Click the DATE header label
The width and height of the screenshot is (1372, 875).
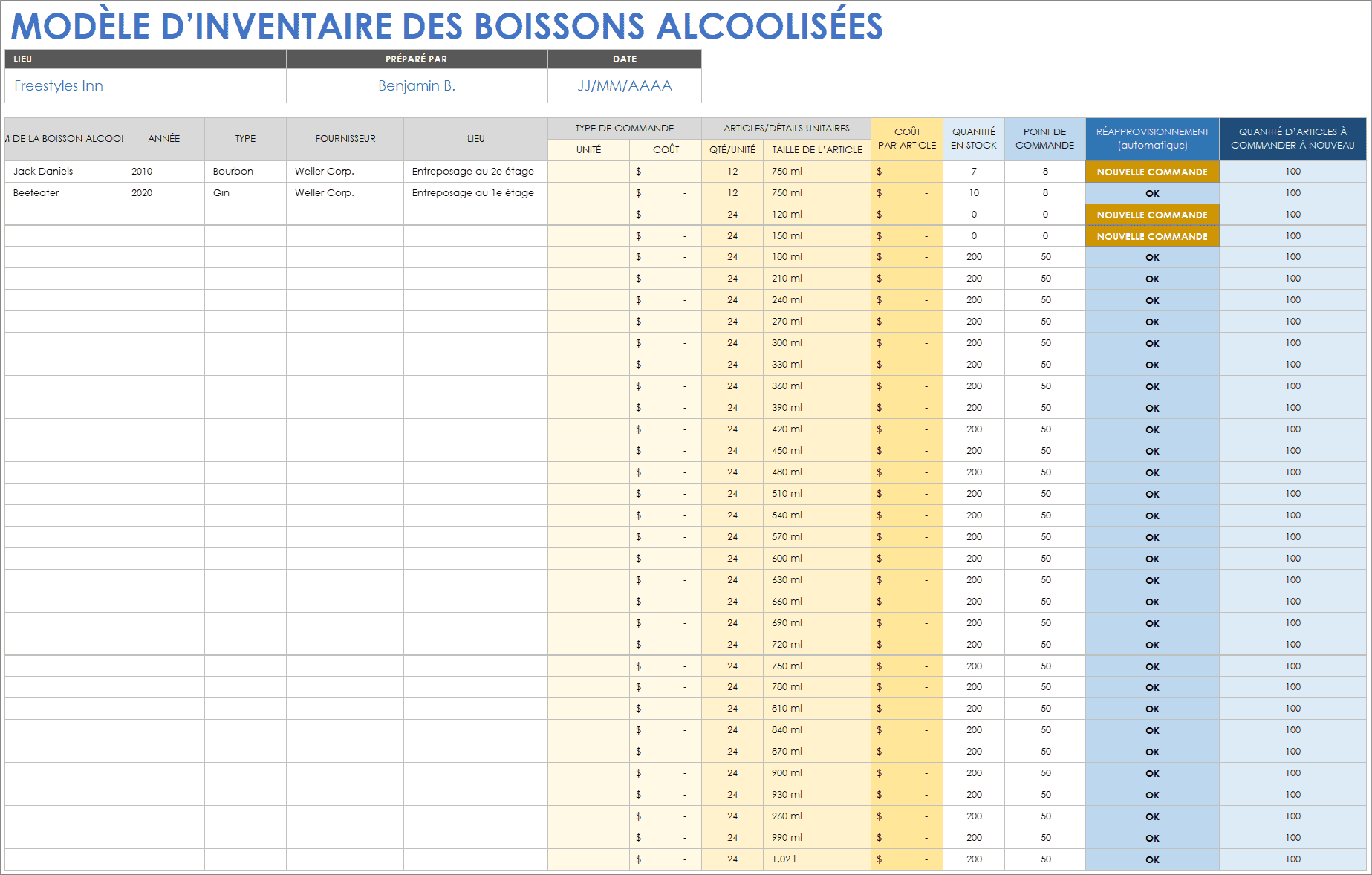(625, 59)
